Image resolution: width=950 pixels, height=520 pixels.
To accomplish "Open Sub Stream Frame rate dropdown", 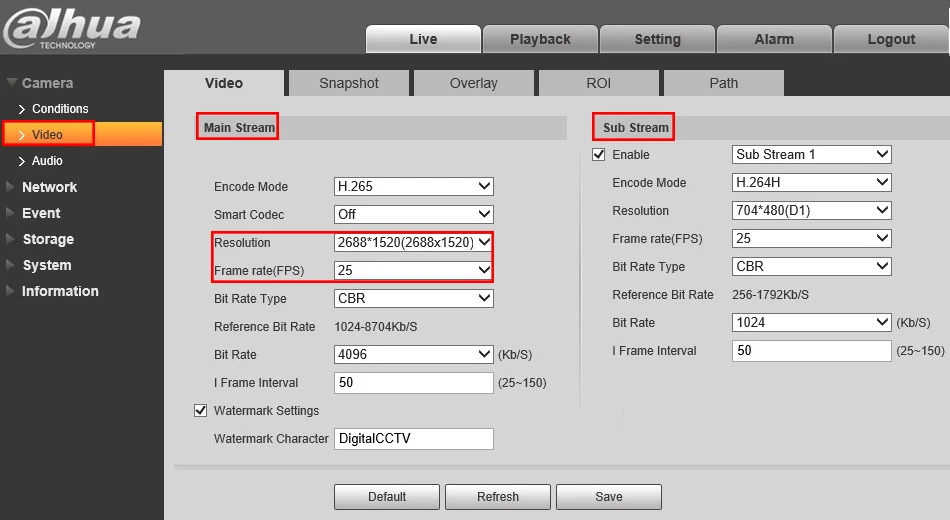I will (812, 238).
